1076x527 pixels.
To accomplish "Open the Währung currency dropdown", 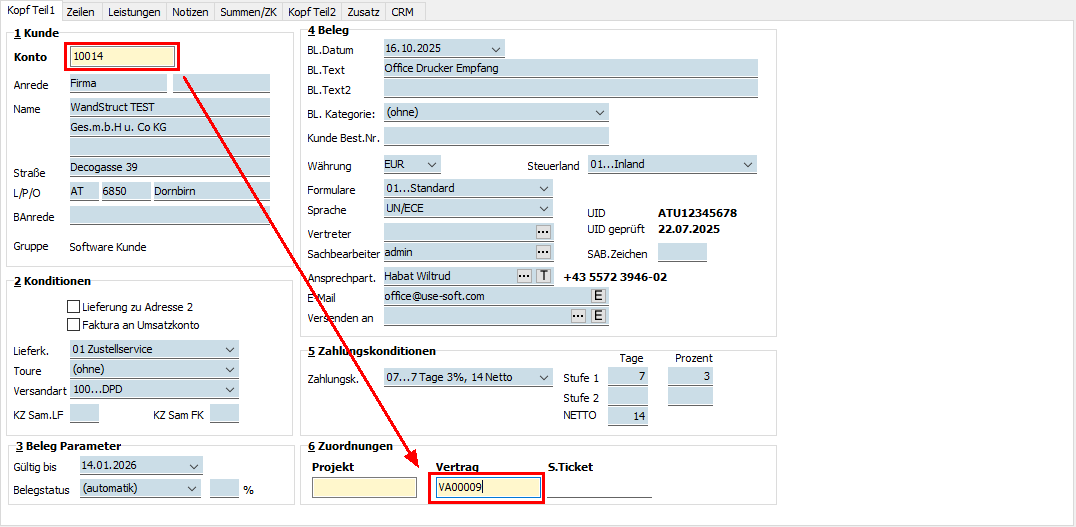I will coord(431,165).
